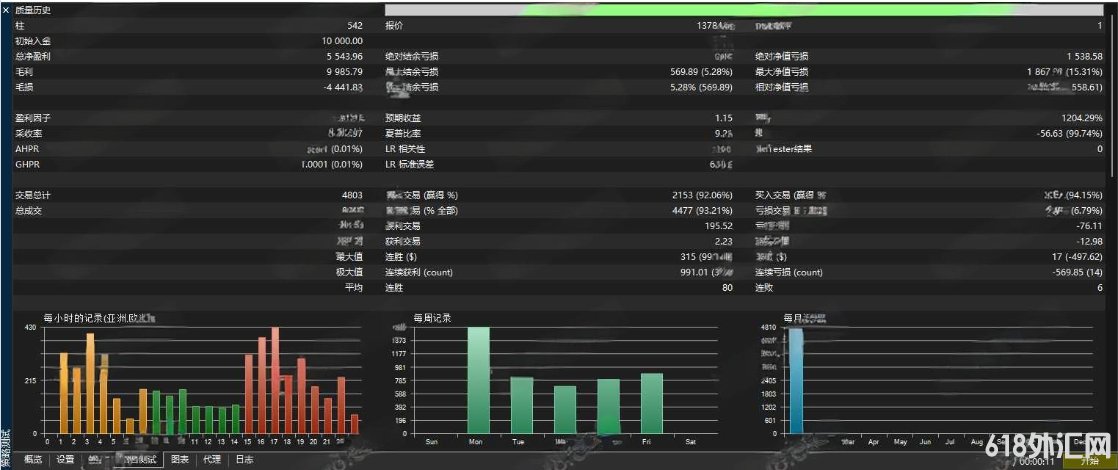1118x470 pixels.
Task: Click the 最大净值亏损 label
Action: pos(782,72)
